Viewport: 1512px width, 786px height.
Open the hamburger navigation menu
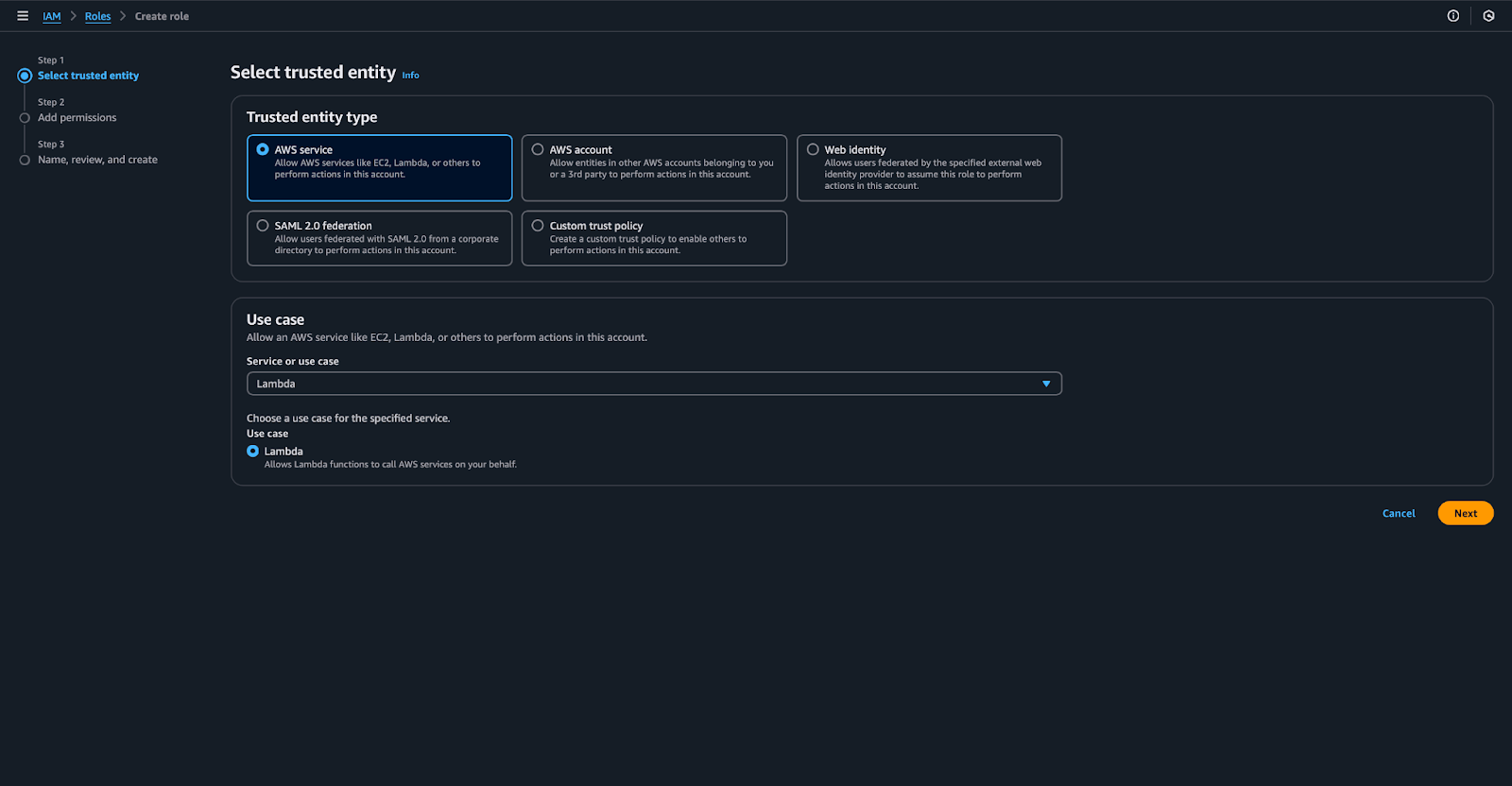point(23,16)
